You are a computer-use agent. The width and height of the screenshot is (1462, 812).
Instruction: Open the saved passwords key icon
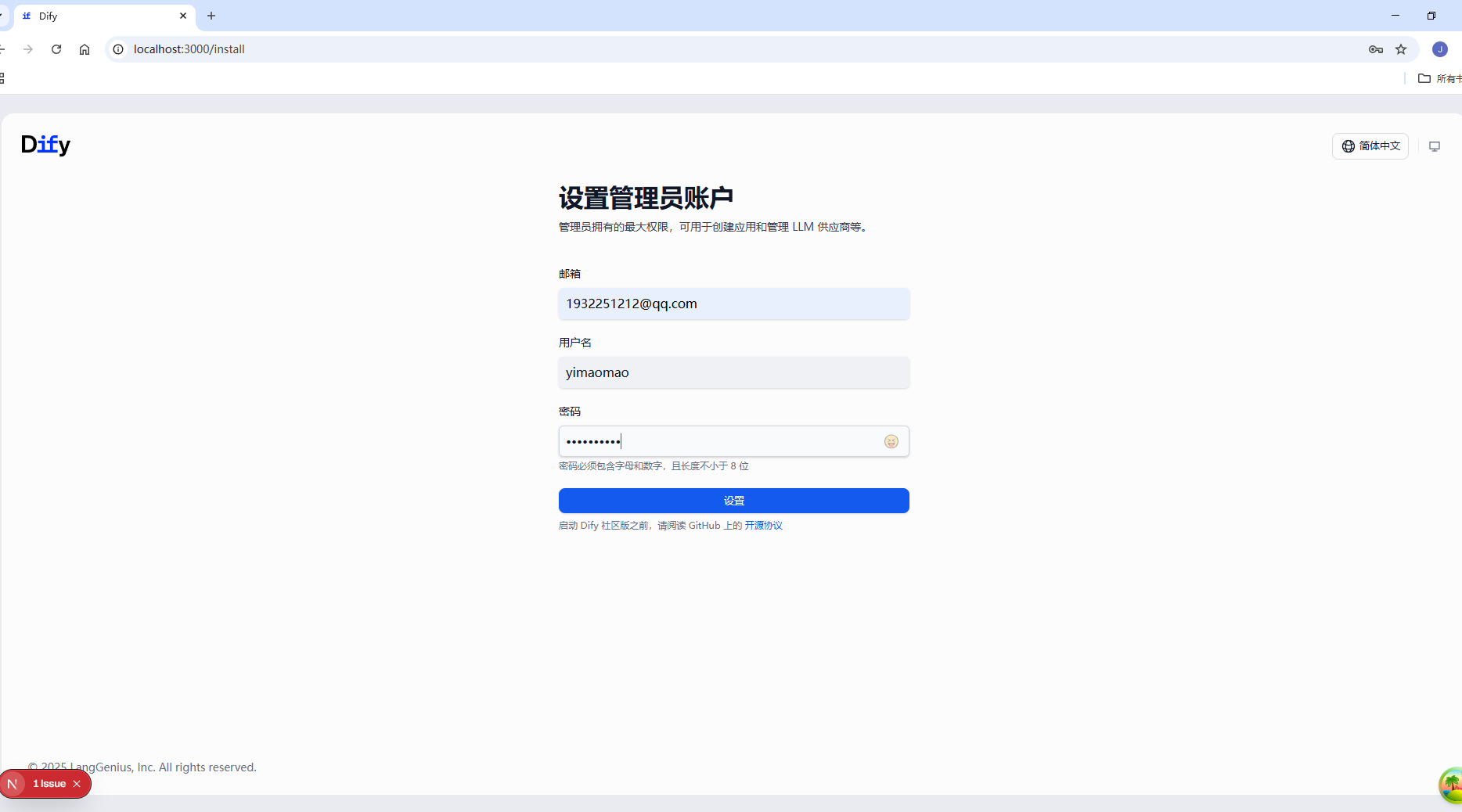coord(1375,49)
